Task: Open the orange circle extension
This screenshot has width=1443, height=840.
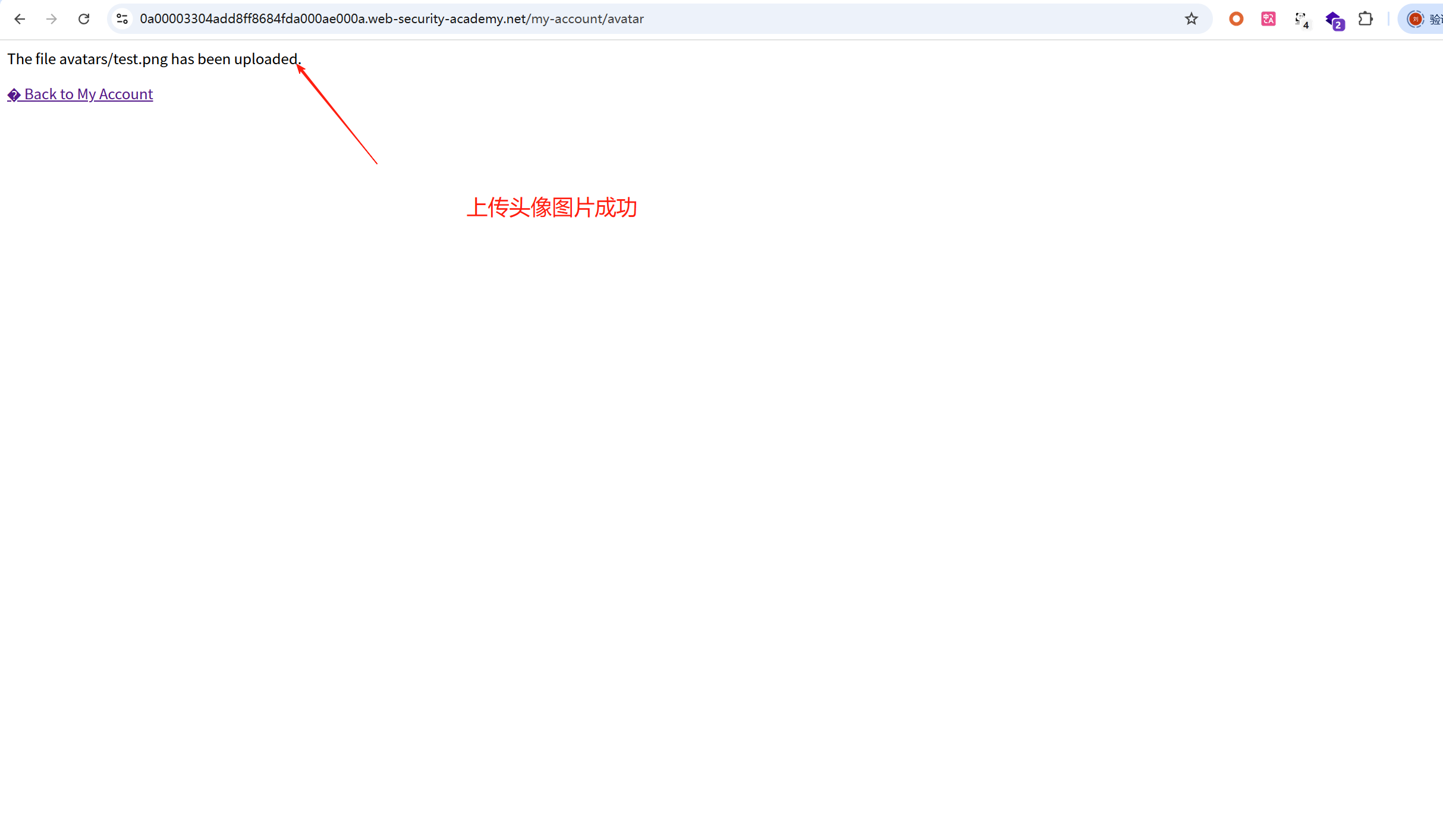Action: (x=1236, y=19)
